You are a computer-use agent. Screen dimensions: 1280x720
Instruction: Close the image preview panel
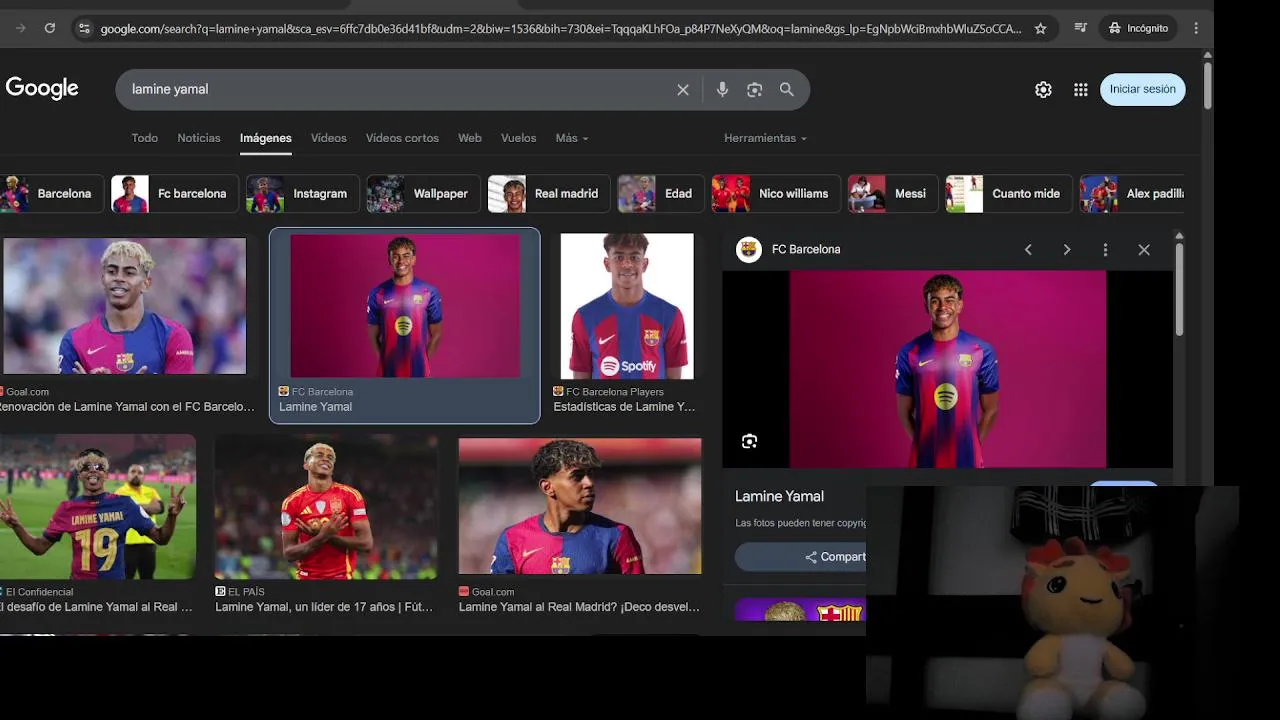[1144, 250]
